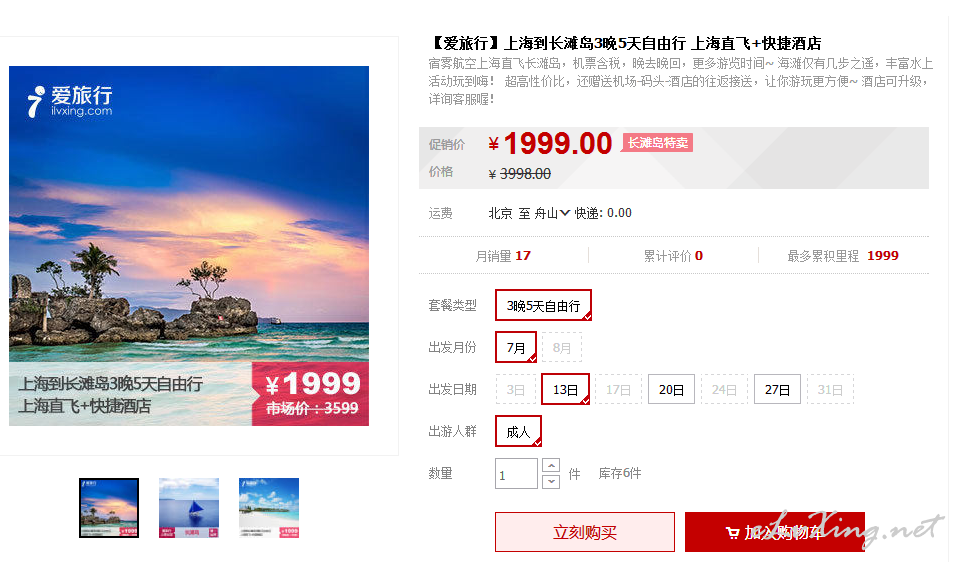955x562 pixels.
Task: Select the sunset beach thumbnail image
Action: coord(109,508)
